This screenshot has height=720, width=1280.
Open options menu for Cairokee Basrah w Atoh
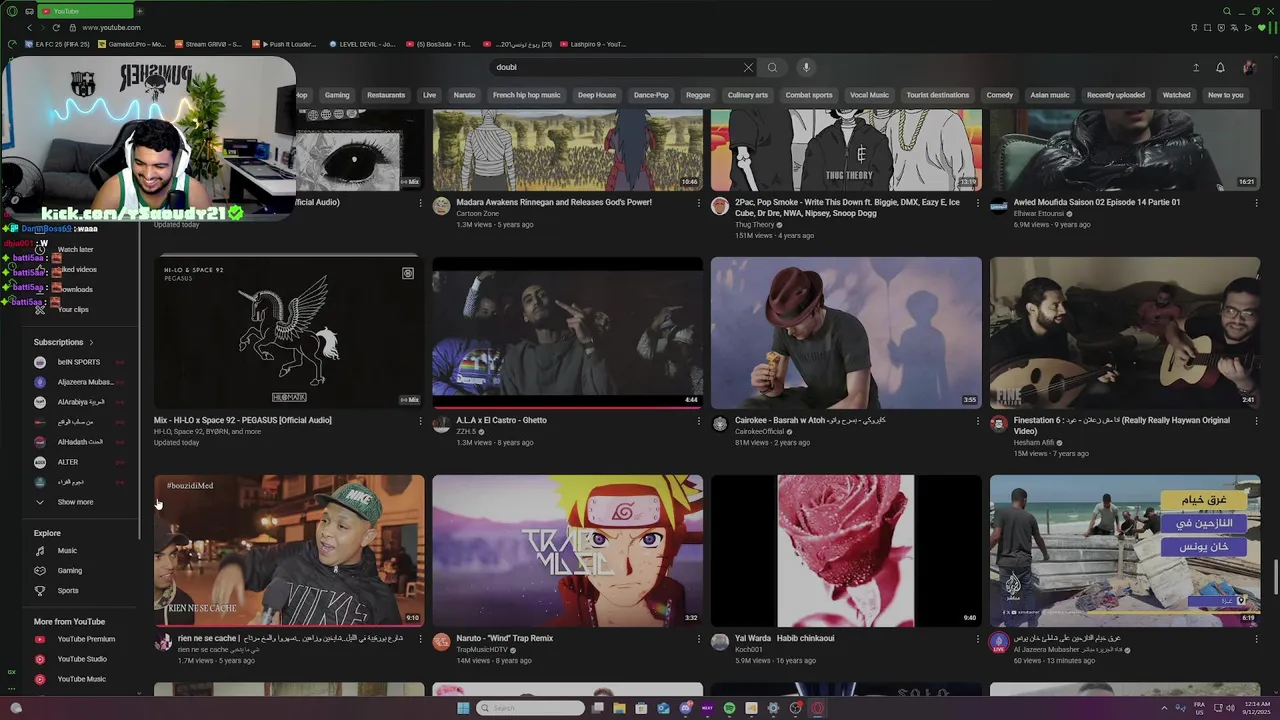pyautogui.click(x=977, y=420)
